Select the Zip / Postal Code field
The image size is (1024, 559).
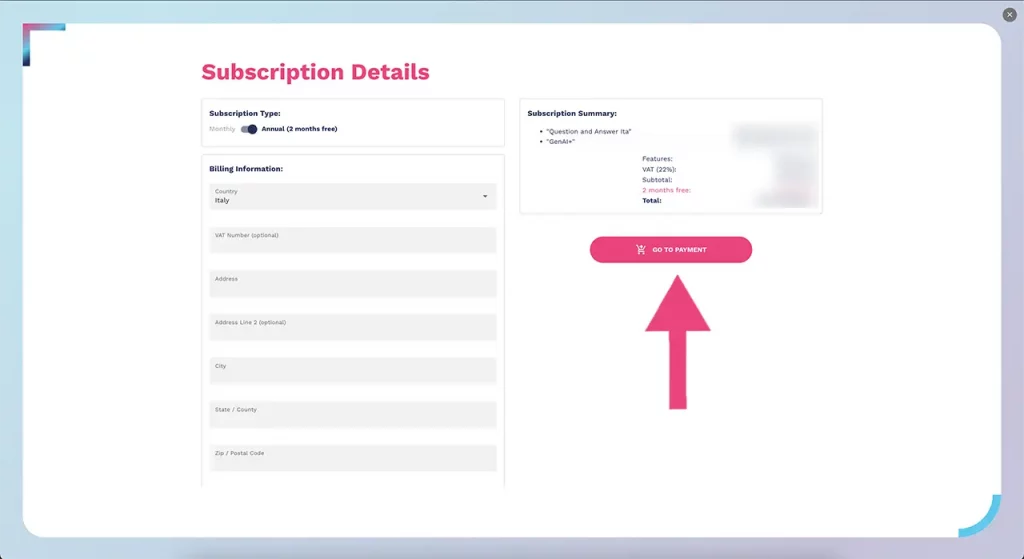point(353,458)
